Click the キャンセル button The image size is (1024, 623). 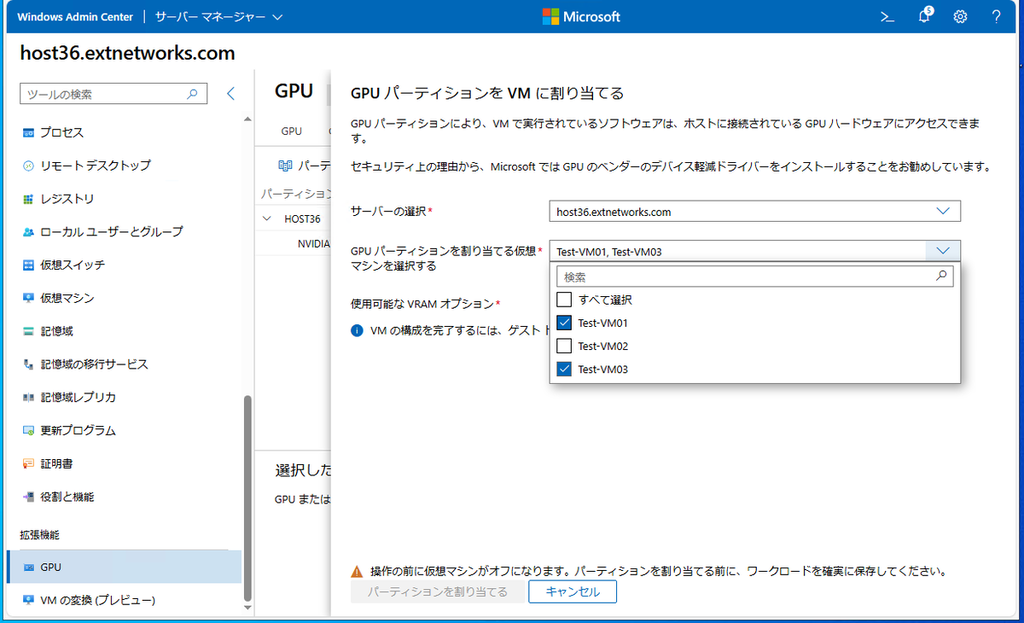click(x=572, y=592)
